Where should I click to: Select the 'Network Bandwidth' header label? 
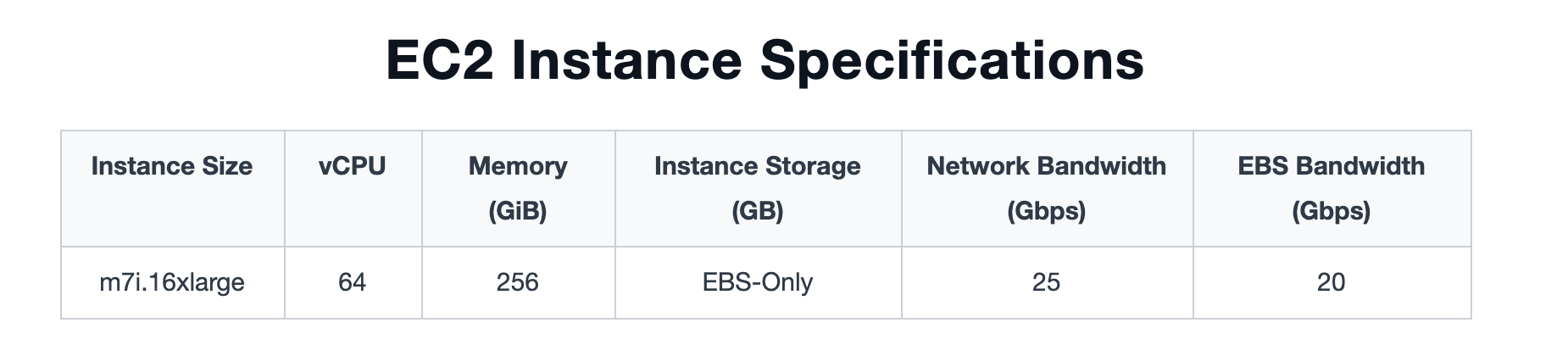(1046, 166)
